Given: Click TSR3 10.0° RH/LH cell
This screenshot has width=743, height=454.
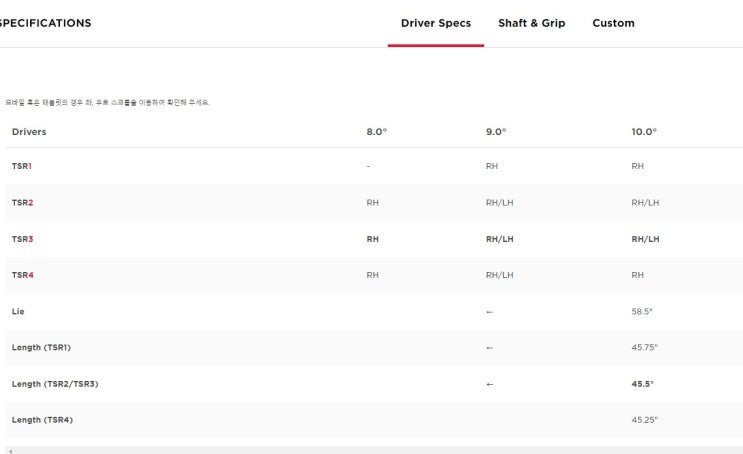Looking at the screenshot, I should tap(645, 239).
